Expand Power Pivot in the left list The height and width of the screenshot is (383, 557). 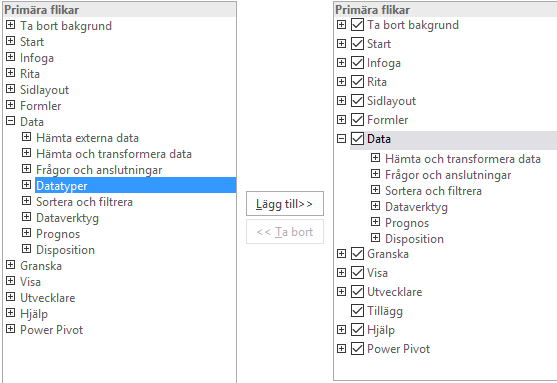point(11,329)
